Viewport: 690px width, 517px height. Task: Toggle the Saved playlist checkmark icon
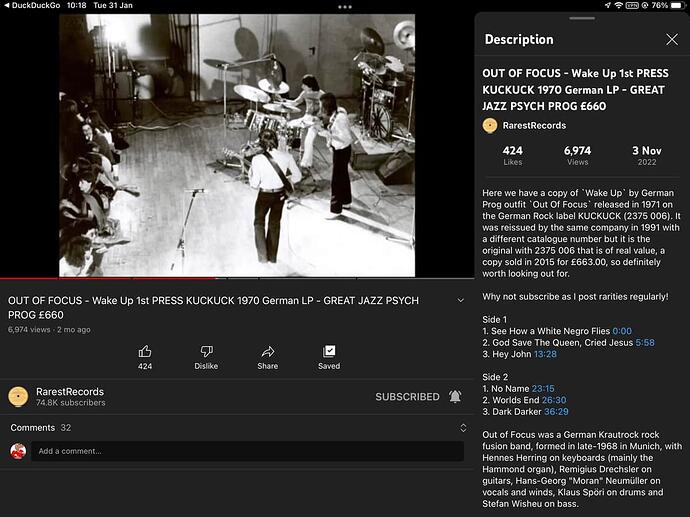329,351
